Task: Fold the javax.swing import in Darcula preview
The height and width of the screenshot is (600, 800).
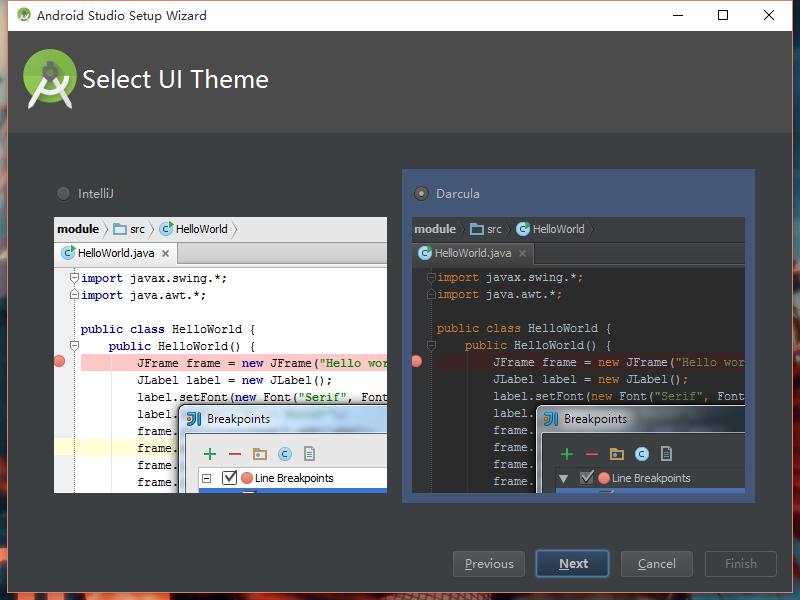Action: point(431,278)
